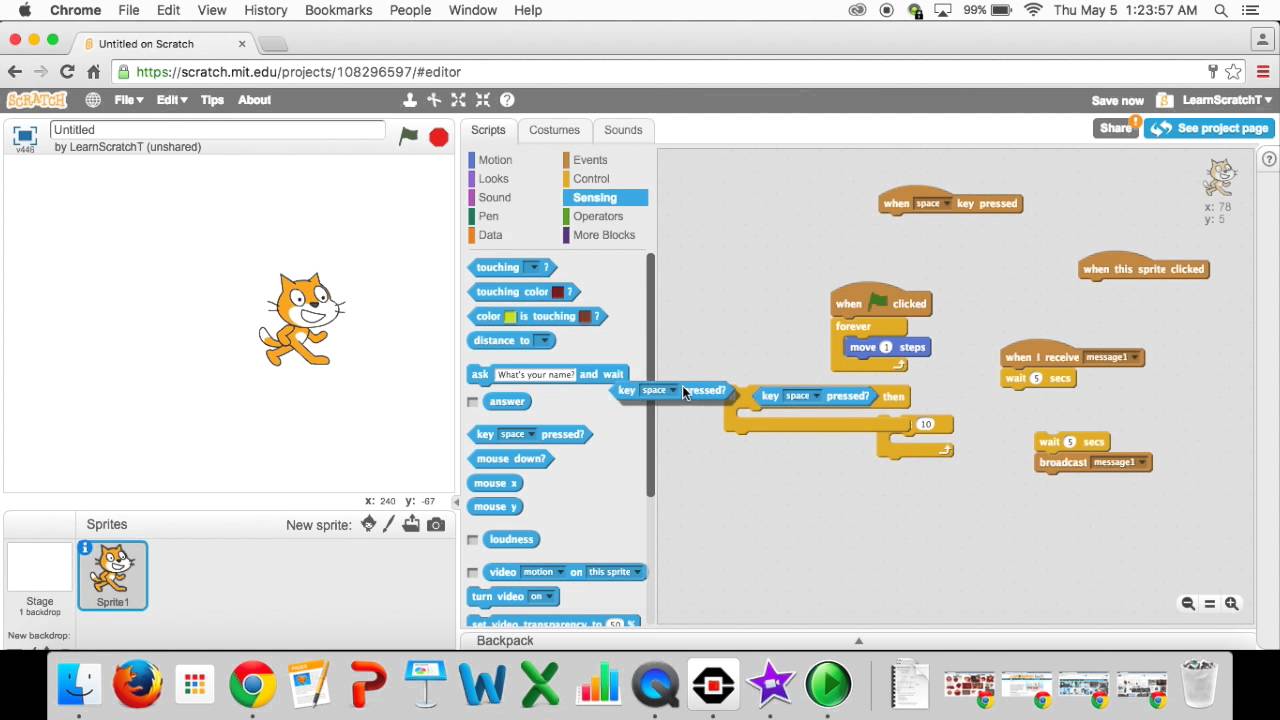This screenshot has height=720, width=1280.
Task: Click the Scratch logo
Action: [x=37, y=100]
